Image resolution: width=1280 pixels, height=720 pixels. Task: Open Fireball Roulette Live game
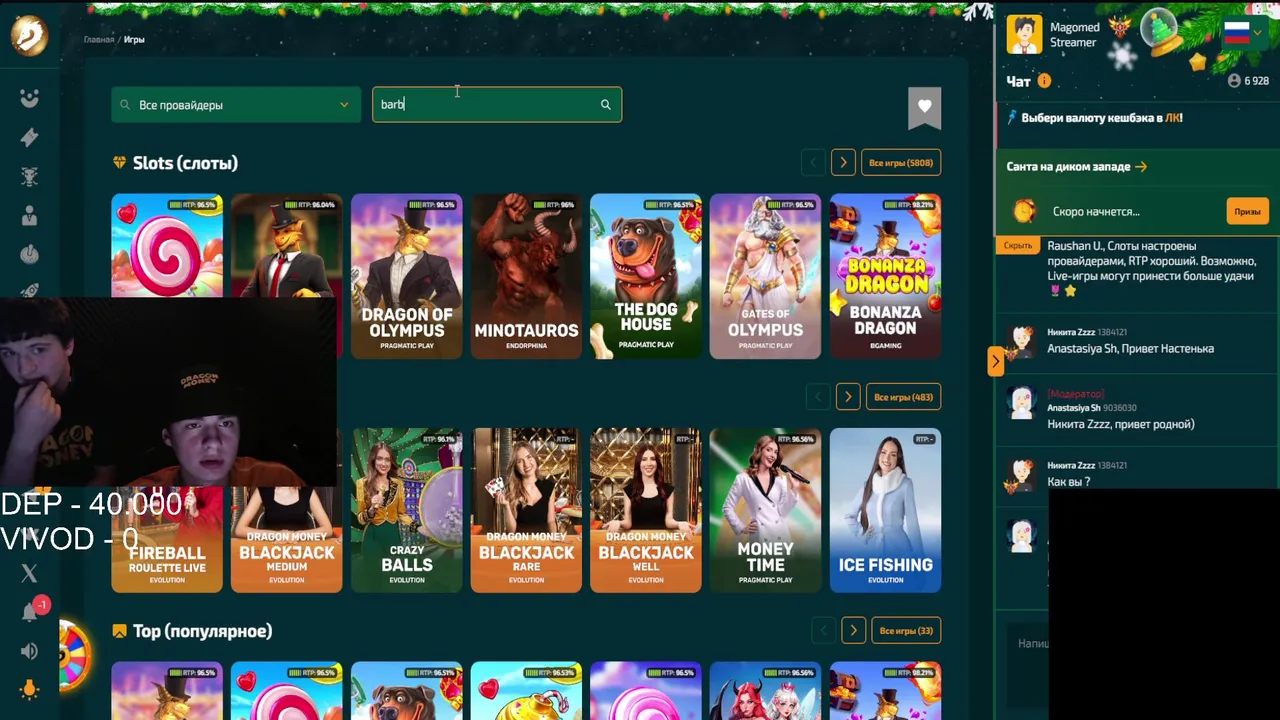[x=167, y=540]
